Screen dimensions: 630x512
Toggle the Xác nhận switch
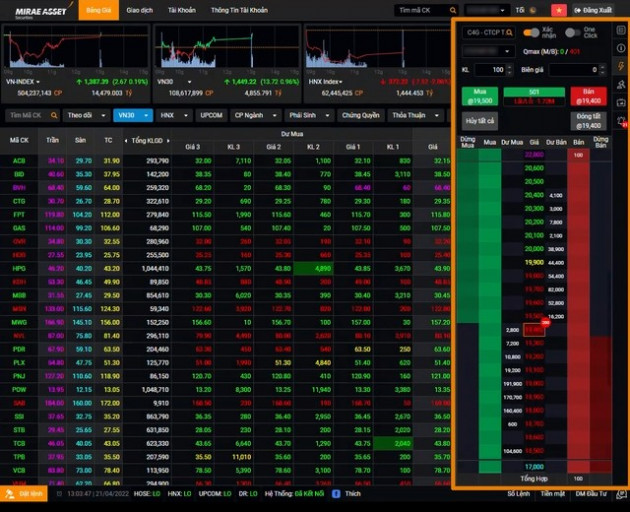point(530,32)
